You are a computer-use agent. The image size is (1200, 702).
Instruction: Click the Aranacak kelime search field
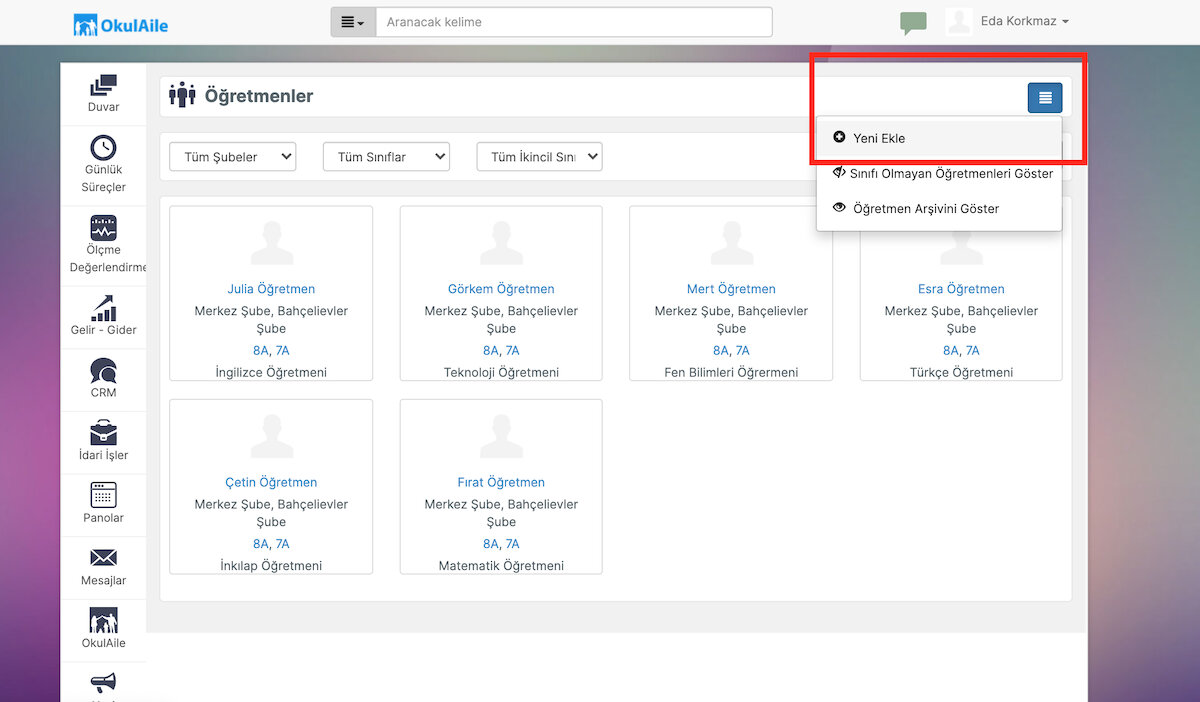point(574,22)
